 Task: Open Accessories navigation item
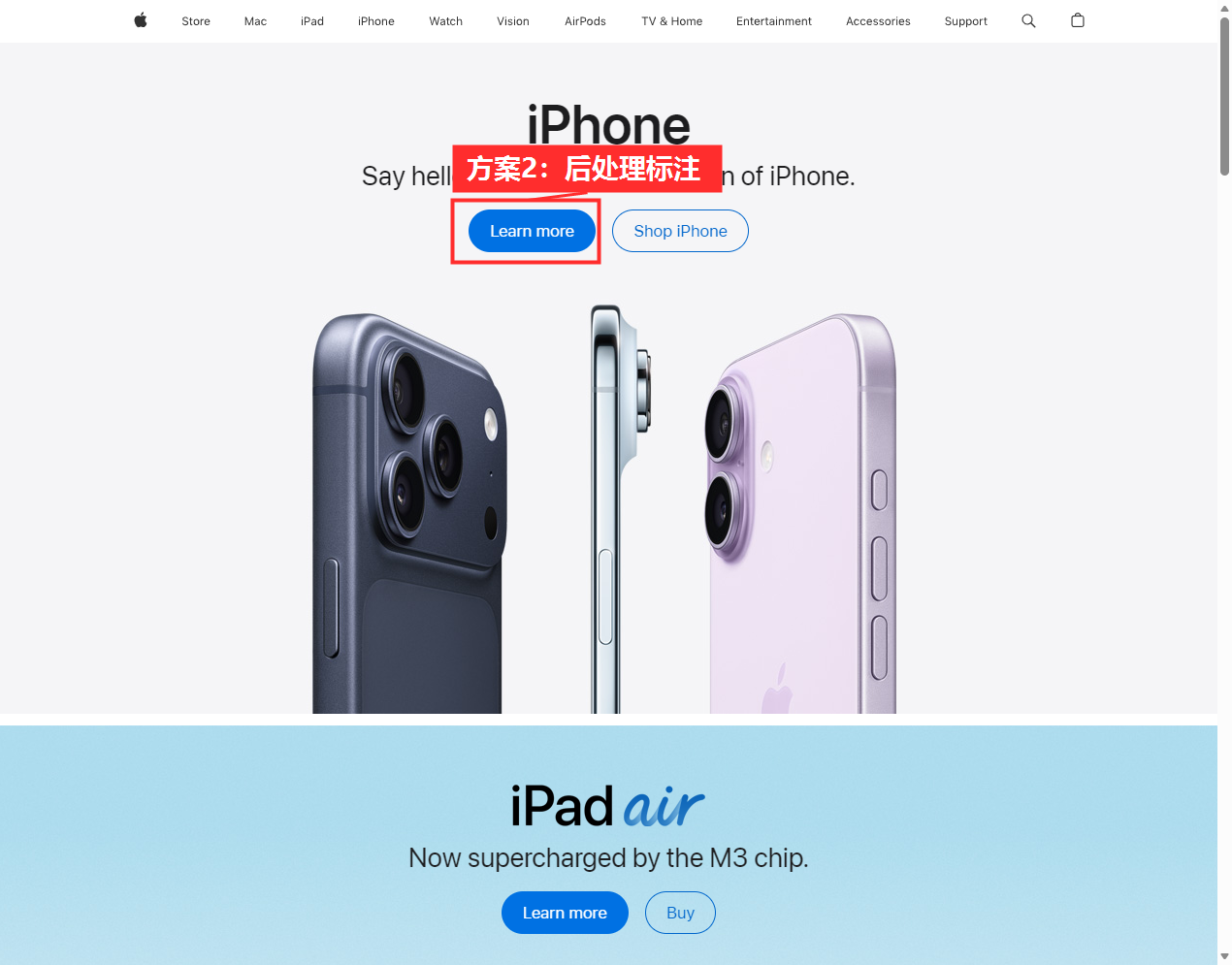coord(878,21)
